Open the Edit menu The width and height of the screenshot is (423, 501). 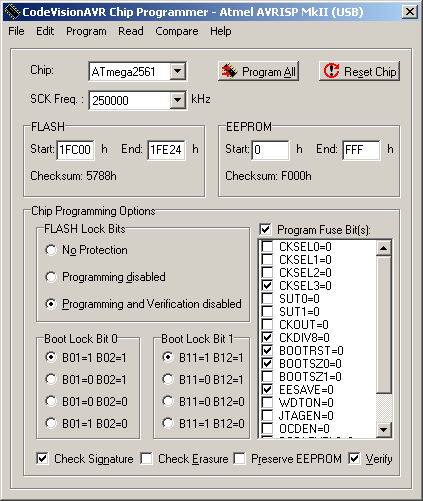[x=45, y=31]
